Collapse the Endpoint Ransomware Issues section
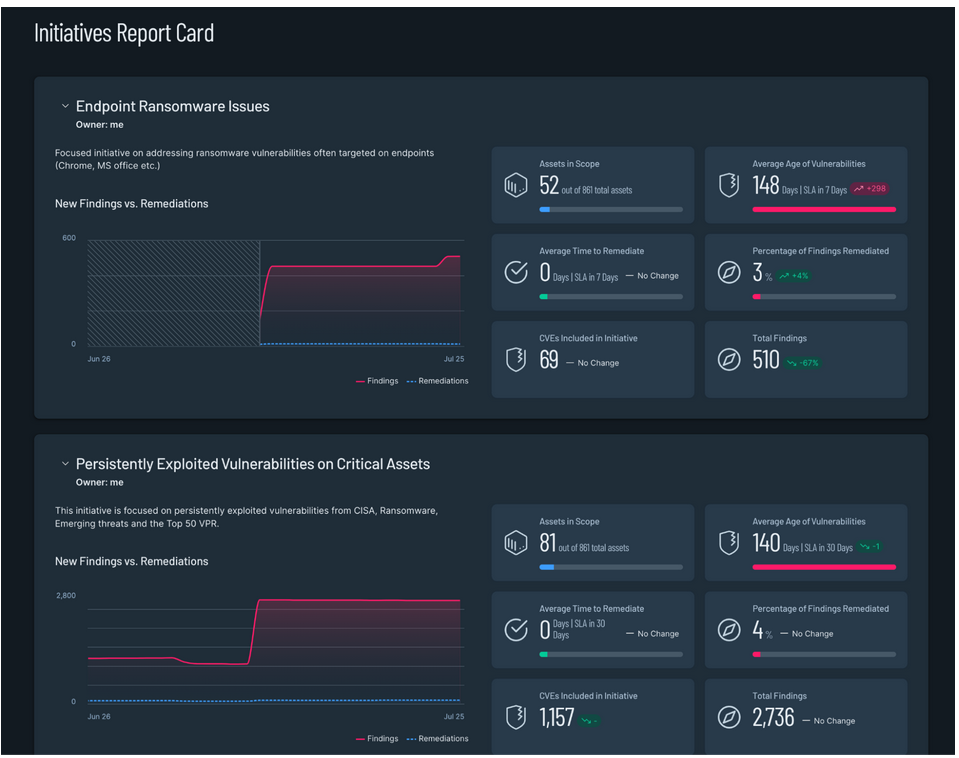Viewport: 959px width, 758px height. click(65, 106)
